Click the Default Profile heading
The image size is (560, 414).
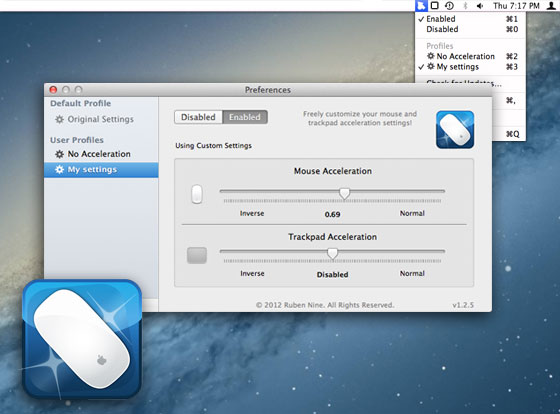[x=81, y=104]
